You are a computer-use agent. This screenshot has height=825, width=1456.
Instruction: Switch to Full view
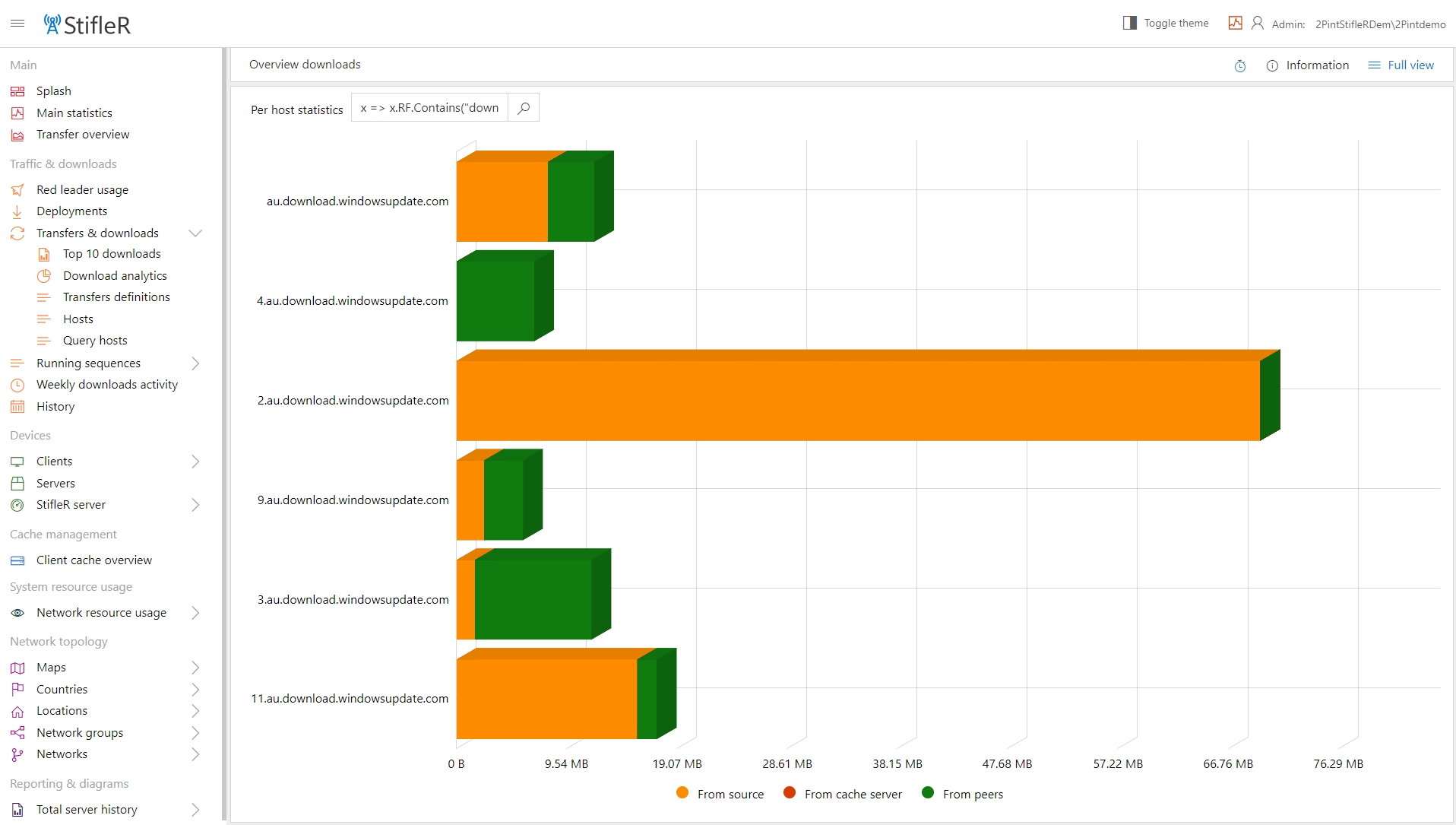(1401, 65)
